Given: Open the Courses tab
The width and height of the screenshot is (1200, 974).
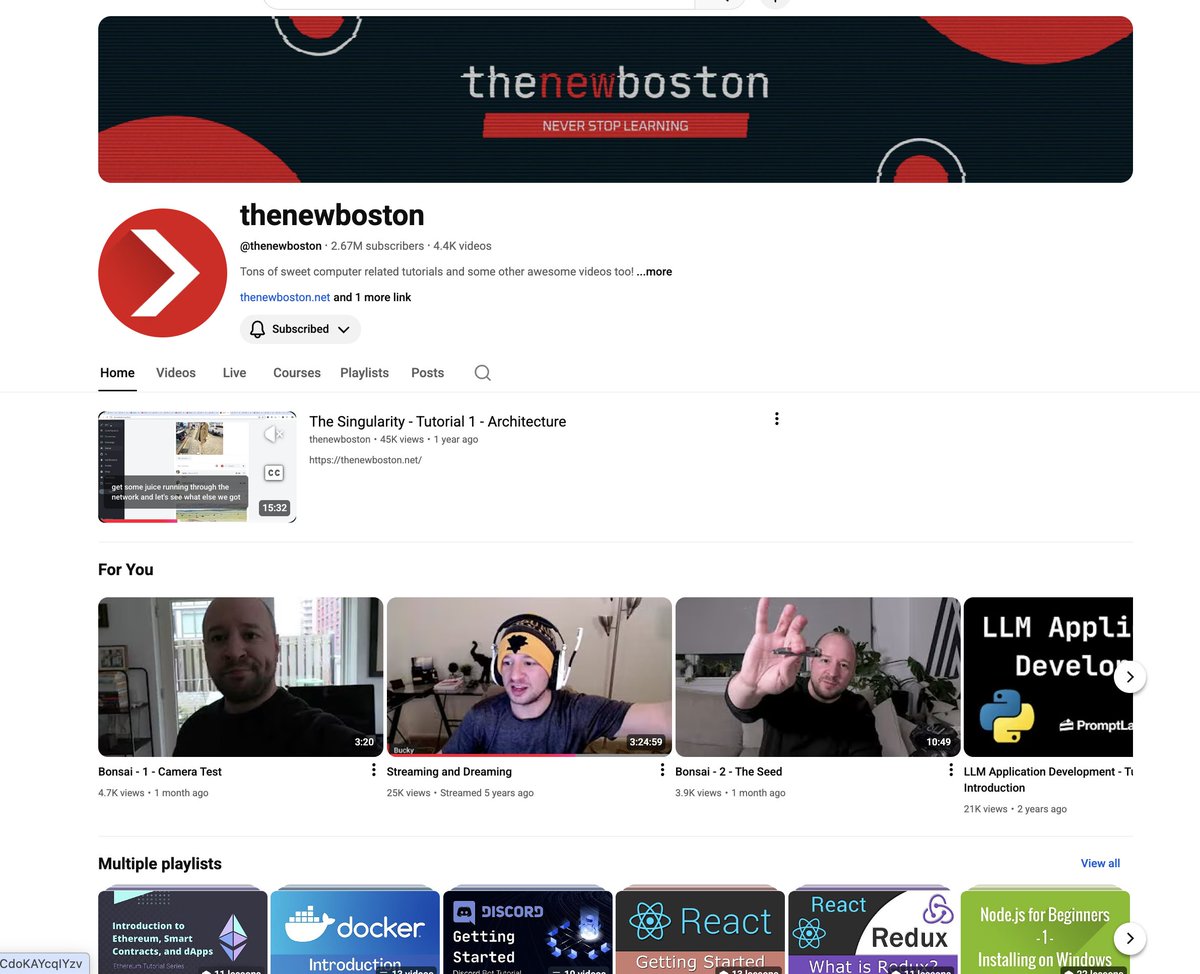Looking at the screenshot, I should point(297,373).
